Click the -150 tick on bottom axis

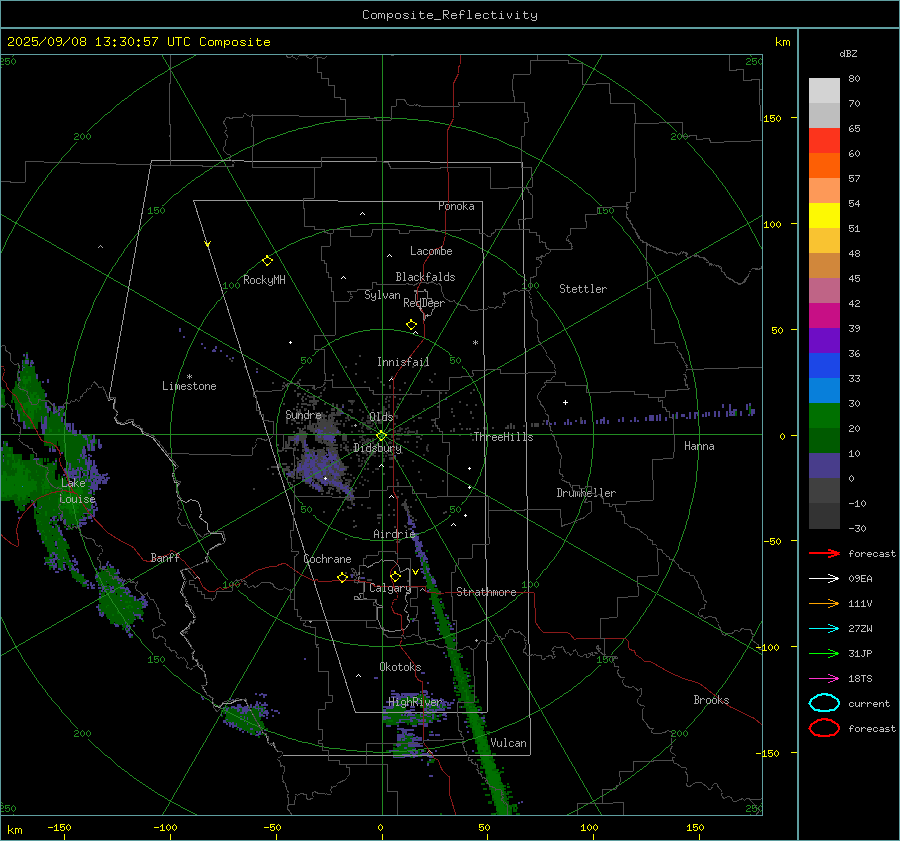click(x=59, y=827)
